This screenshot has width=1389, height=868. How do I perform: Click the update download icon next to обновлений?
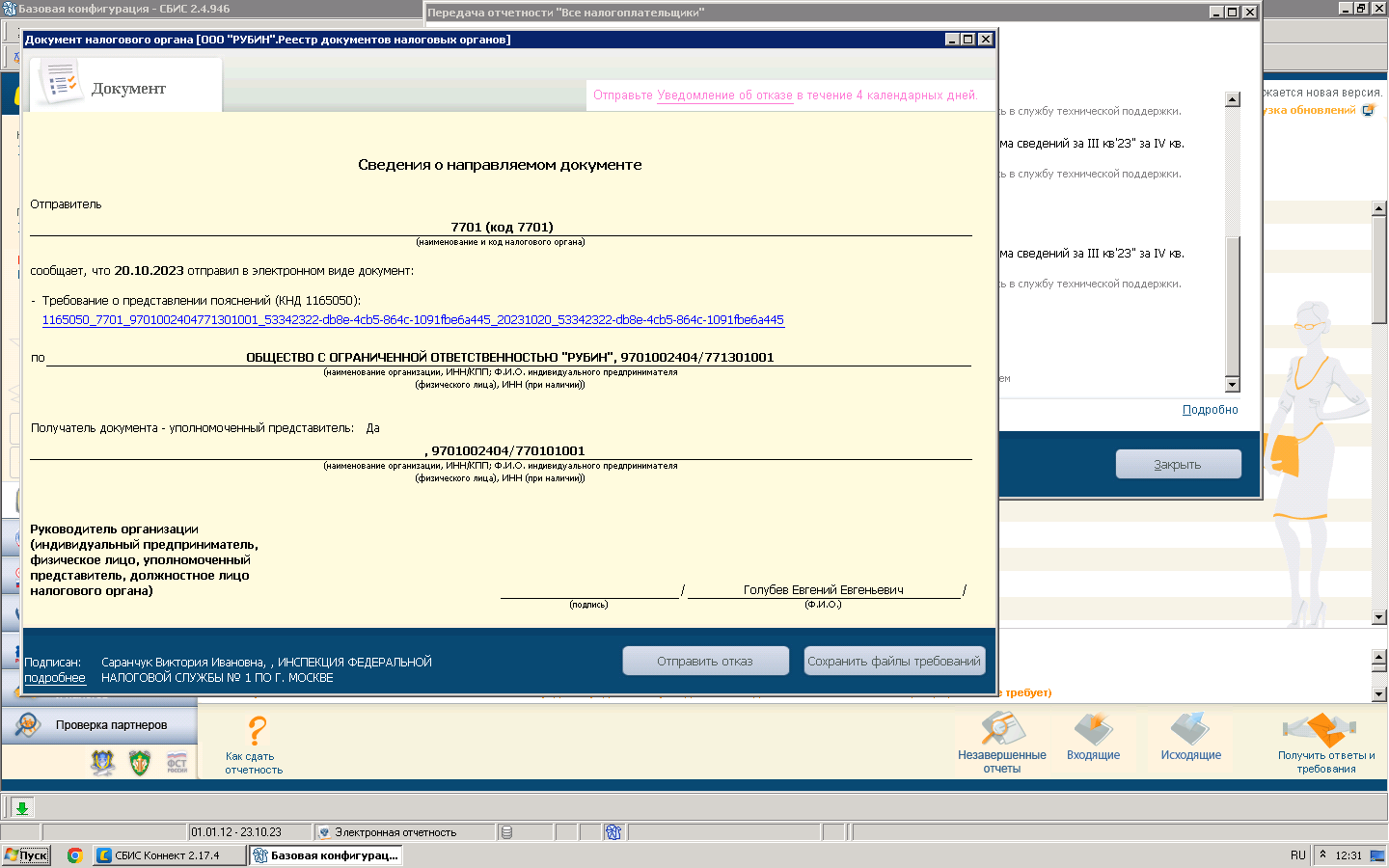click(x=1368, y=110)
